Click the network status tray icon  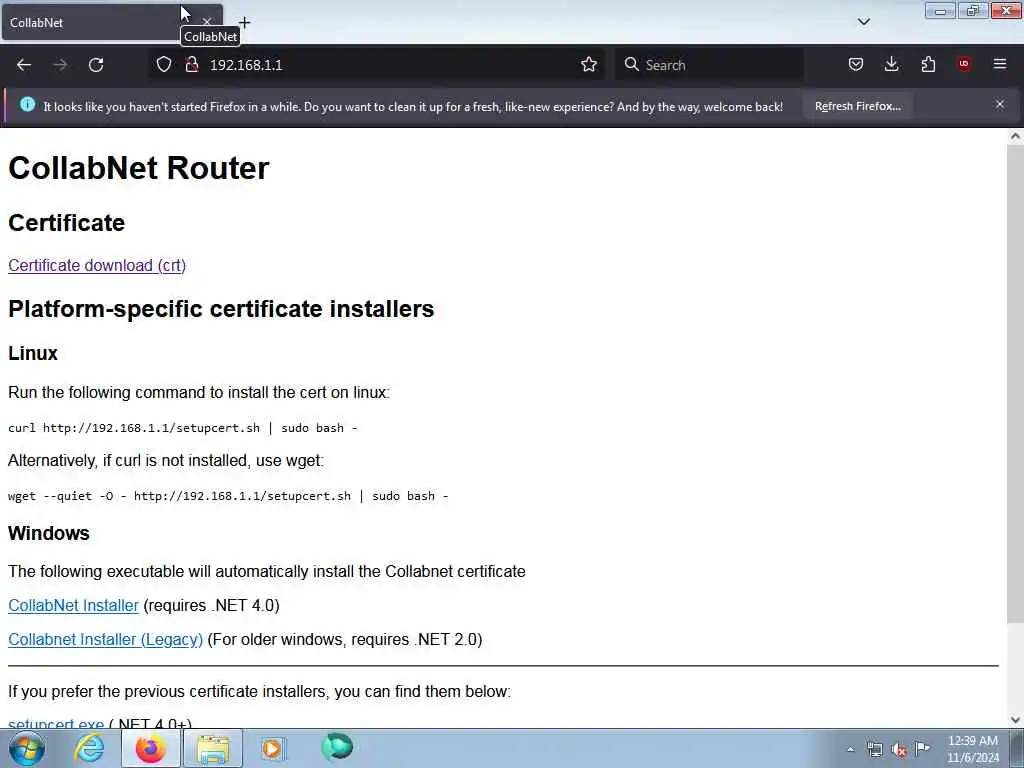(x=874, y=749)
